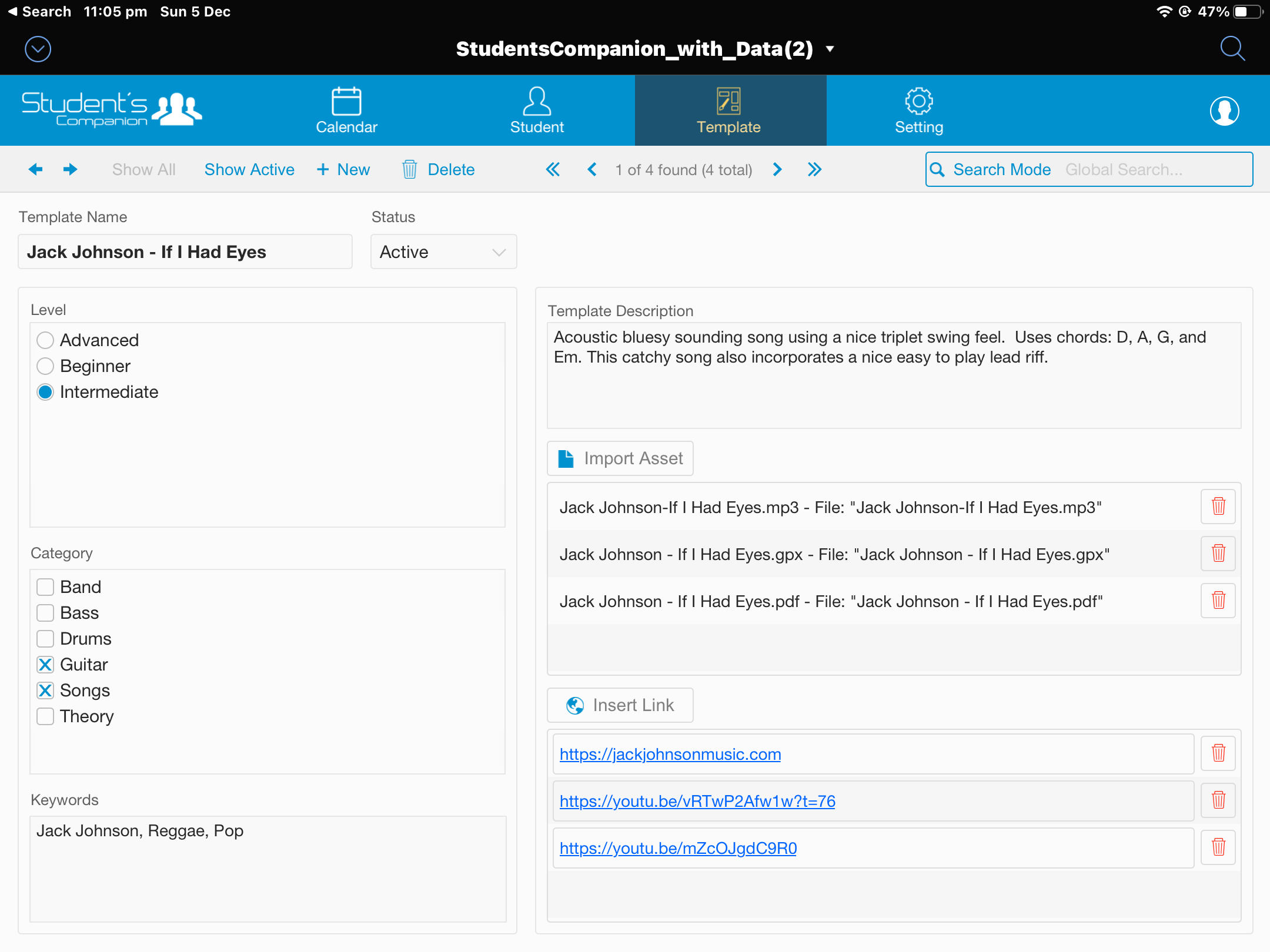This screenshot has width=1270, height=952.
Task: Tap the battery indicator in status bar
Action: pos(1249,12)
